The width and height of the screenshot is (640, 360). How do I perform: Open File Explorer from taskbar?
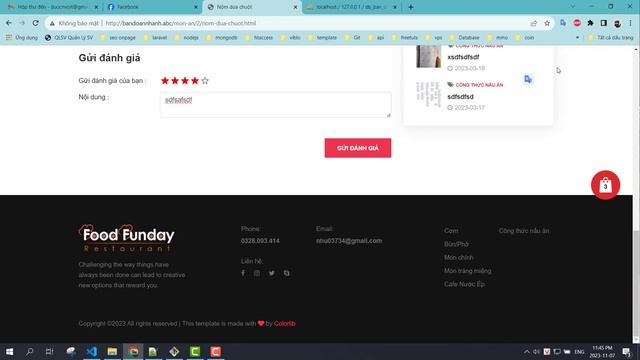tap(112, 351)
